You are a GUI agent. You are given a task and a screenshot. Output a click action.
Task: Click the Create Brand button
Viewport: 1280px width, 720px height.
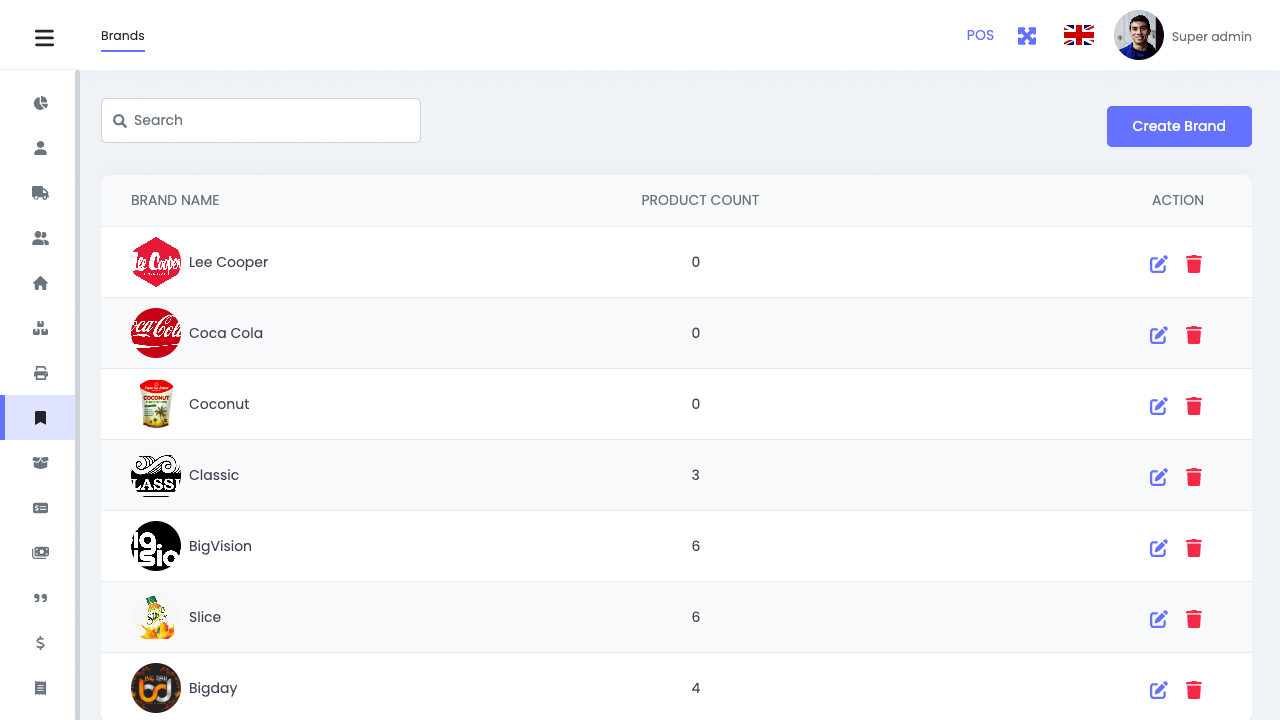point(1179,126)
